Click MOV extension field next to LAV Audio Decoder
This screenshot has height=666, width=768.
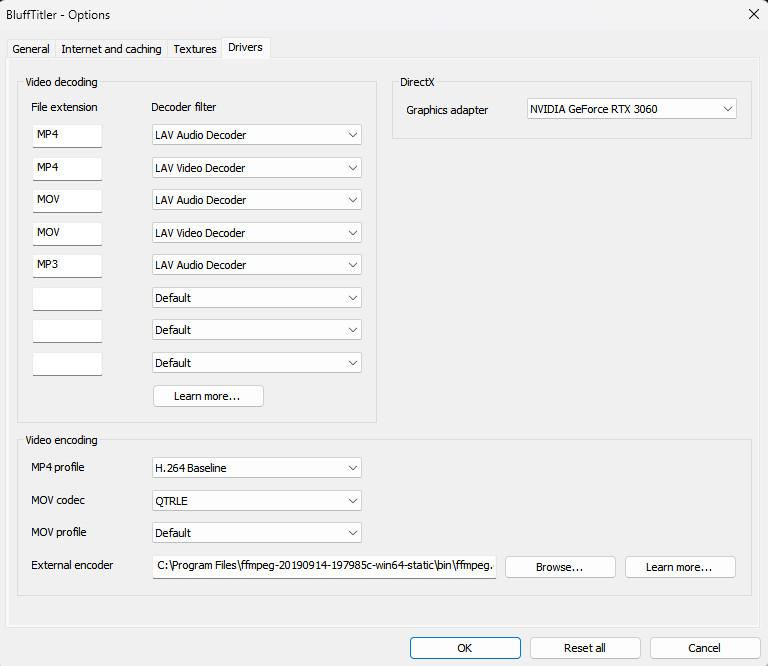tap(67, 201)
